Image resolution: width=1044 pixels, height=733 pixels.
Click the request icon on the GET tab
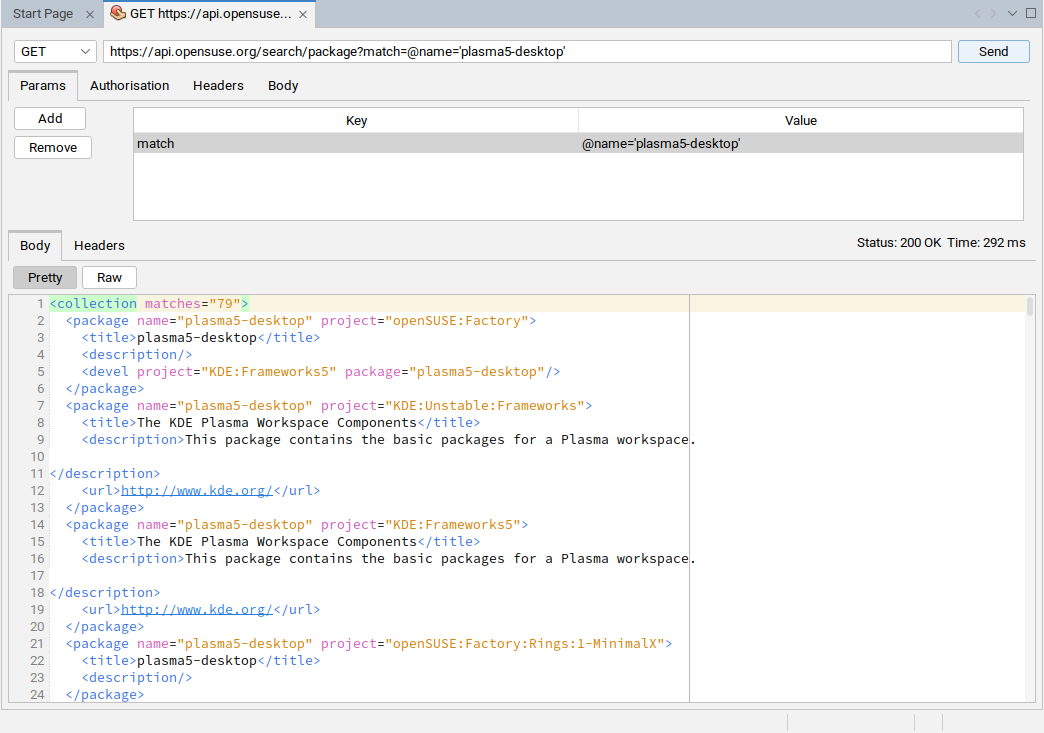pyautogui.click(x=118, y=13)
